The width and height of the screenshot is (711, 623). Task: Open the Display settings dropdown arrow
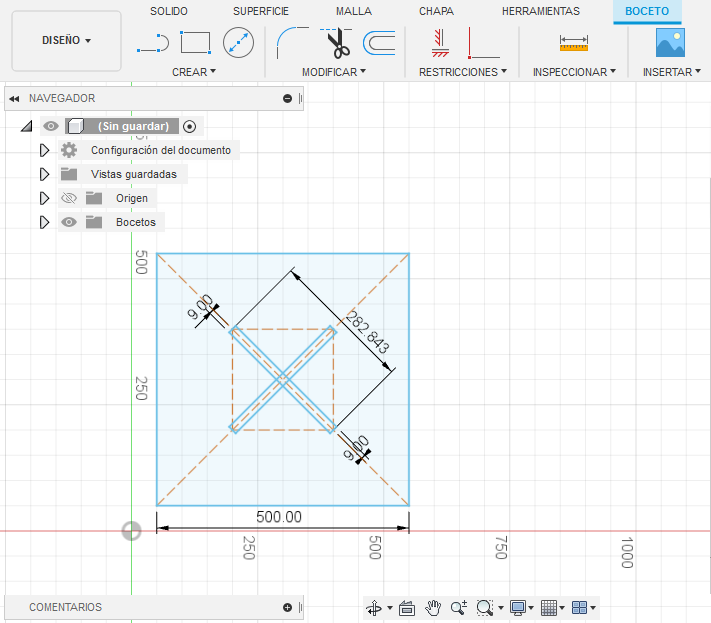(x=531, y=608)
